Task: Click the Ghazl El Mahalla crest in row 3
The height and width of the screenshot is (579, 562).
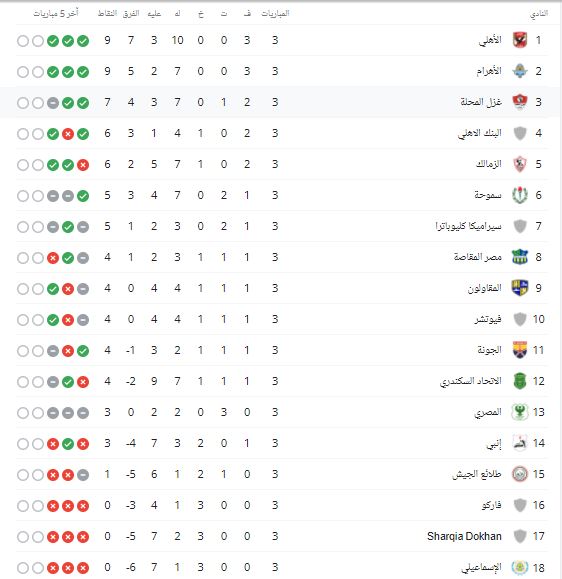Action: click(520, 102)
